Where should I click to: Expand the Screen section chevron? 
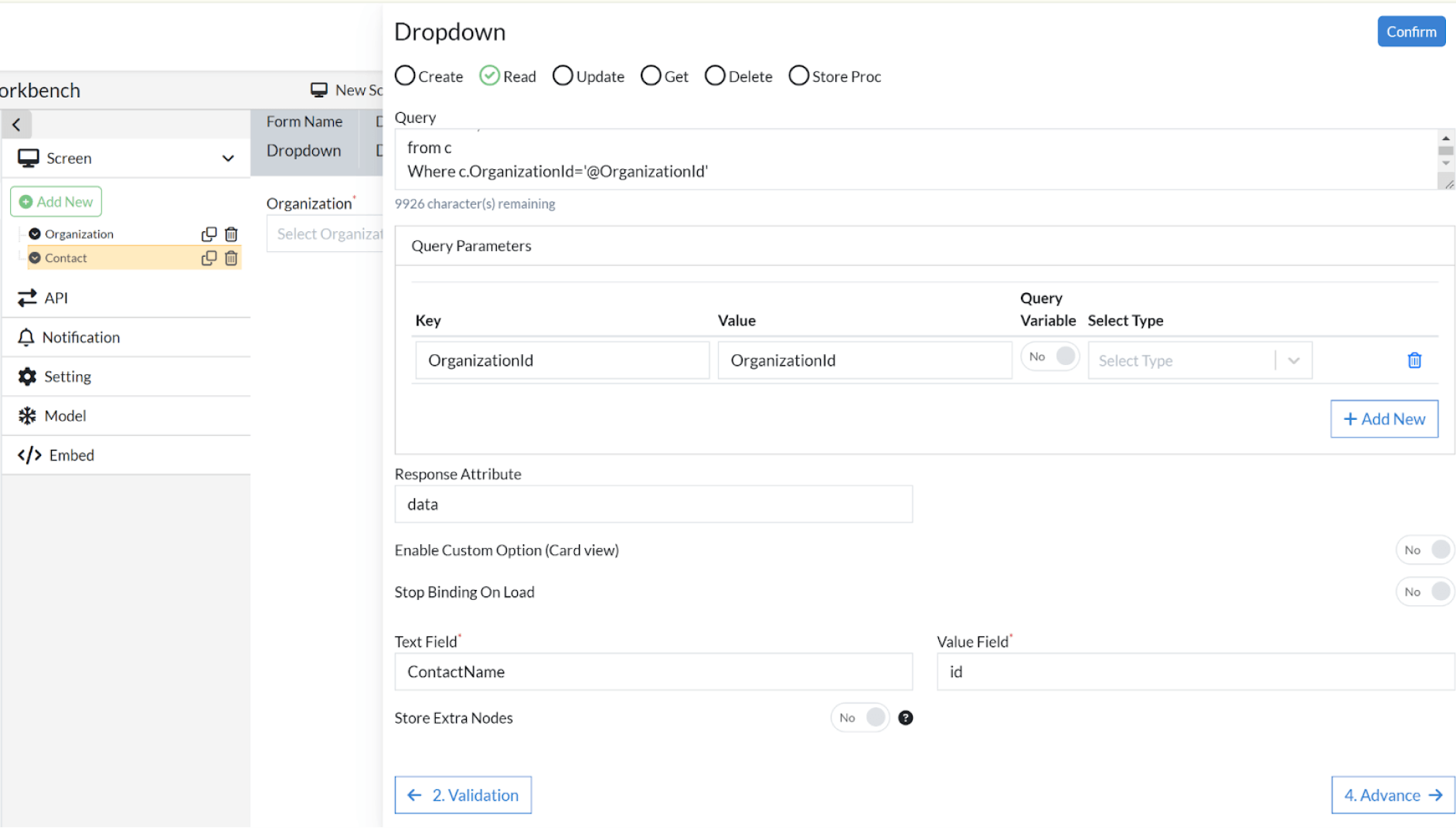coord(228,158)
